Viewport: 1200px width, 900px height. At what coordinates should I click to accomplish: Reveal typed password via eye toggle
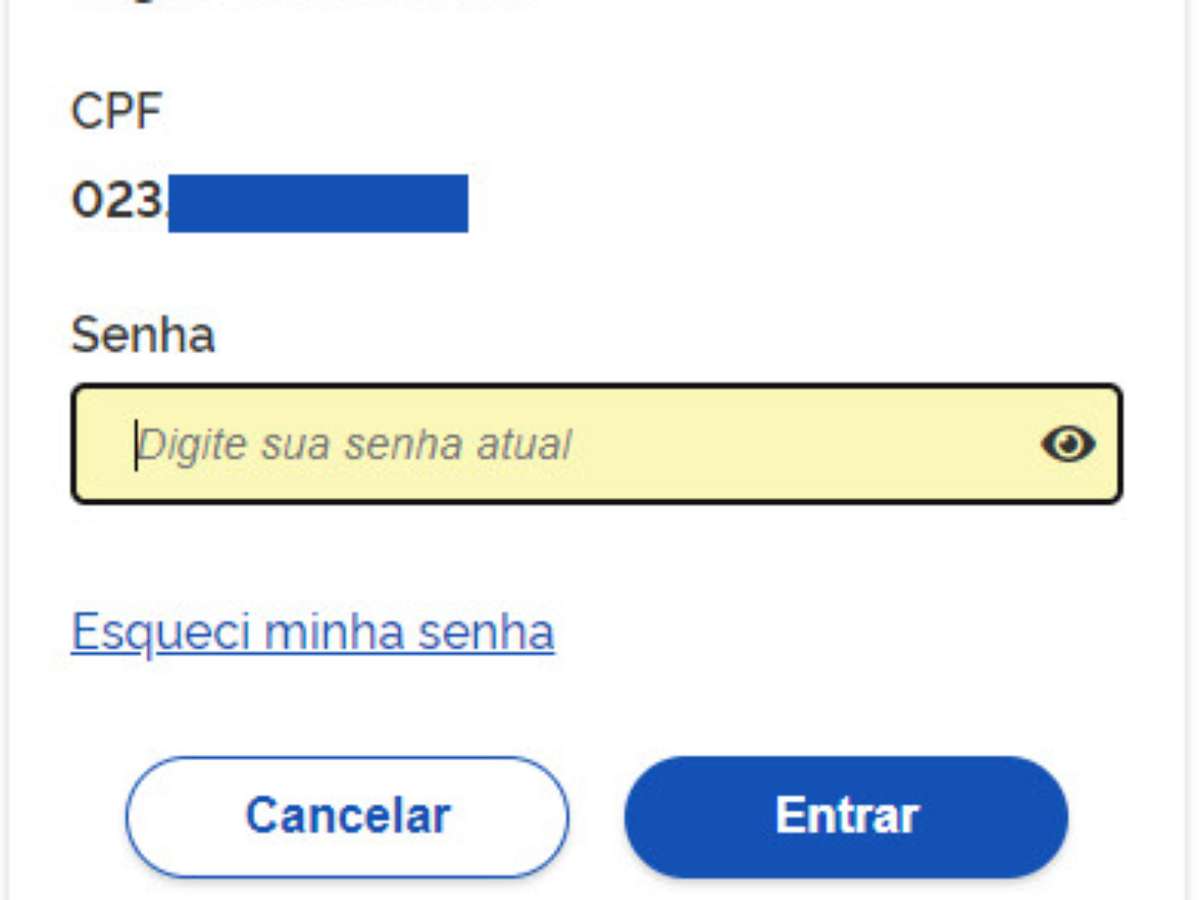coord(1067,444)
